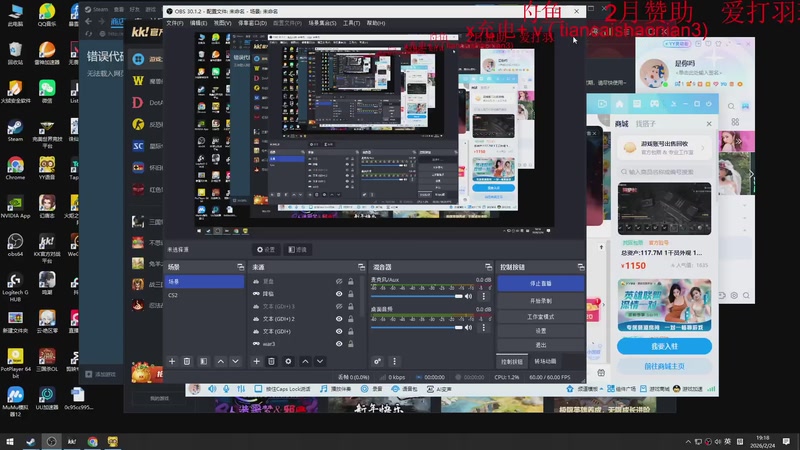The width and height of the screenshot is (800, 450).
Task: Open the 桌面音频 three-dot options menu
Action: [484, 328]
